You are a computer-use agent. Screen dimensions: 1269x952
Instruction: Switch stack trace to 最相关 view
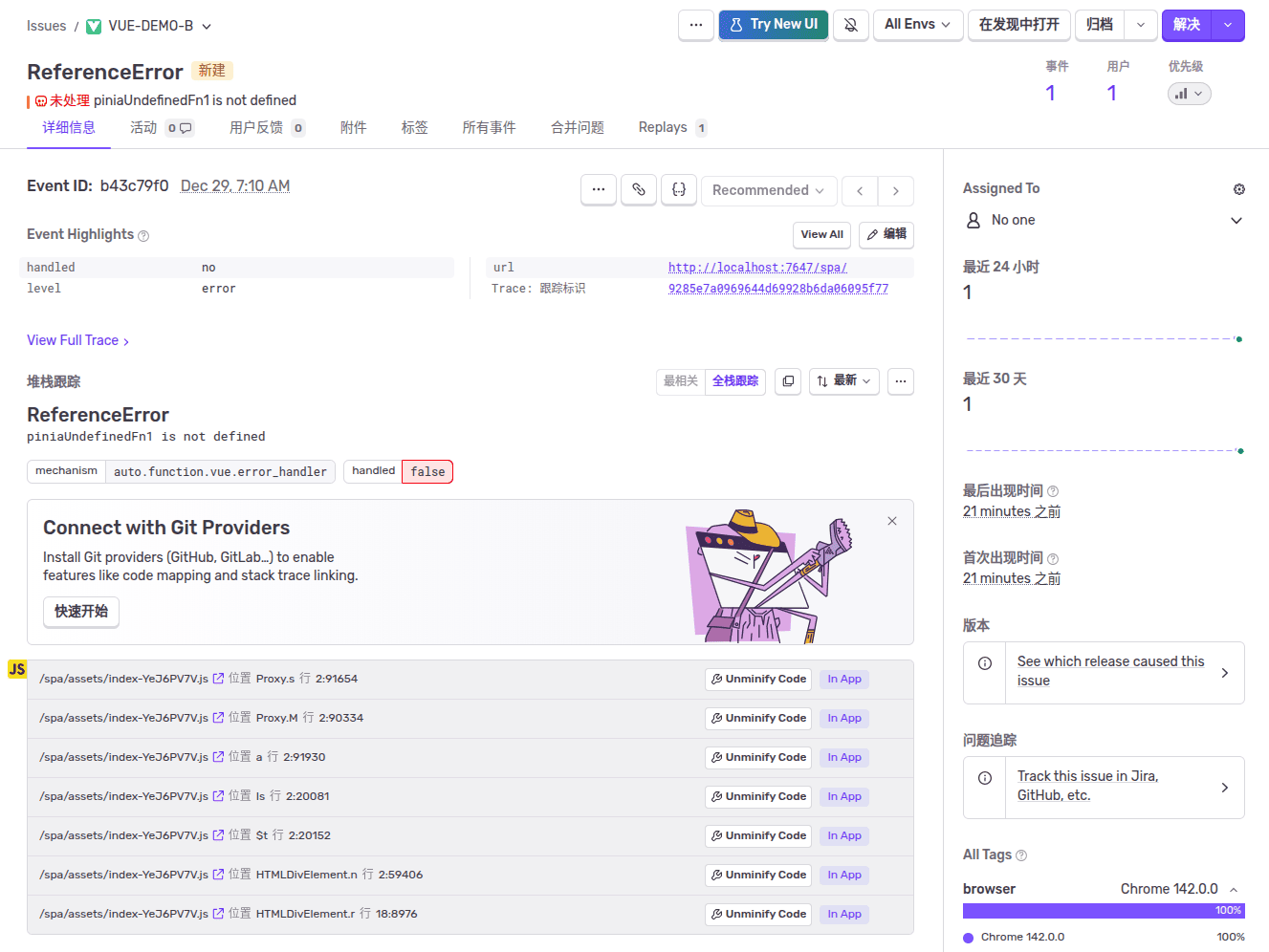[681, 381]
